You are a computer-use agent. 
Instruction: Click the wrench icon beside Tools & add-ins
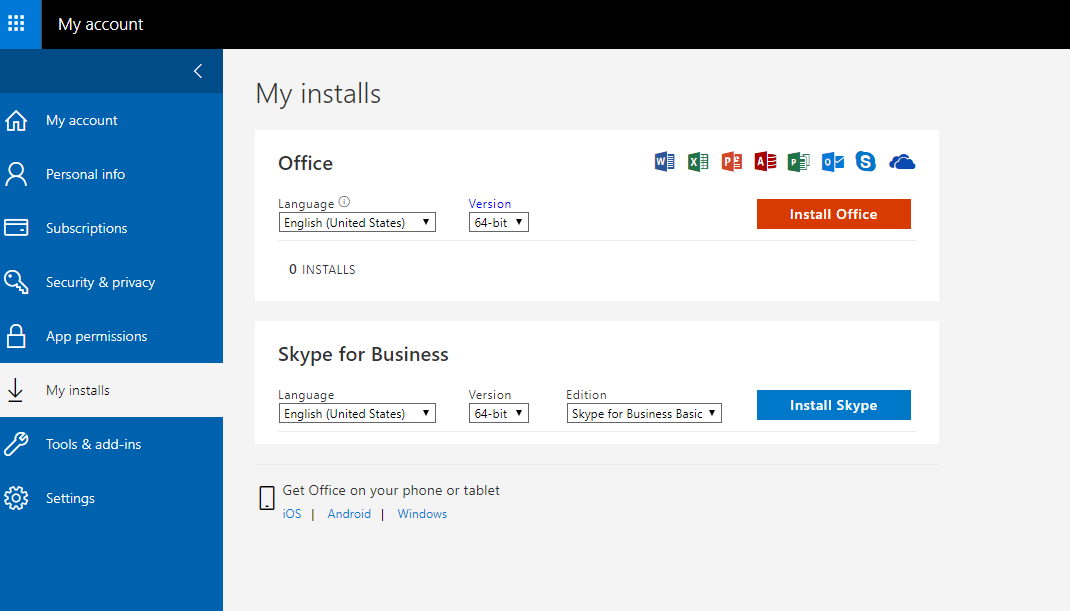point(16,444)
